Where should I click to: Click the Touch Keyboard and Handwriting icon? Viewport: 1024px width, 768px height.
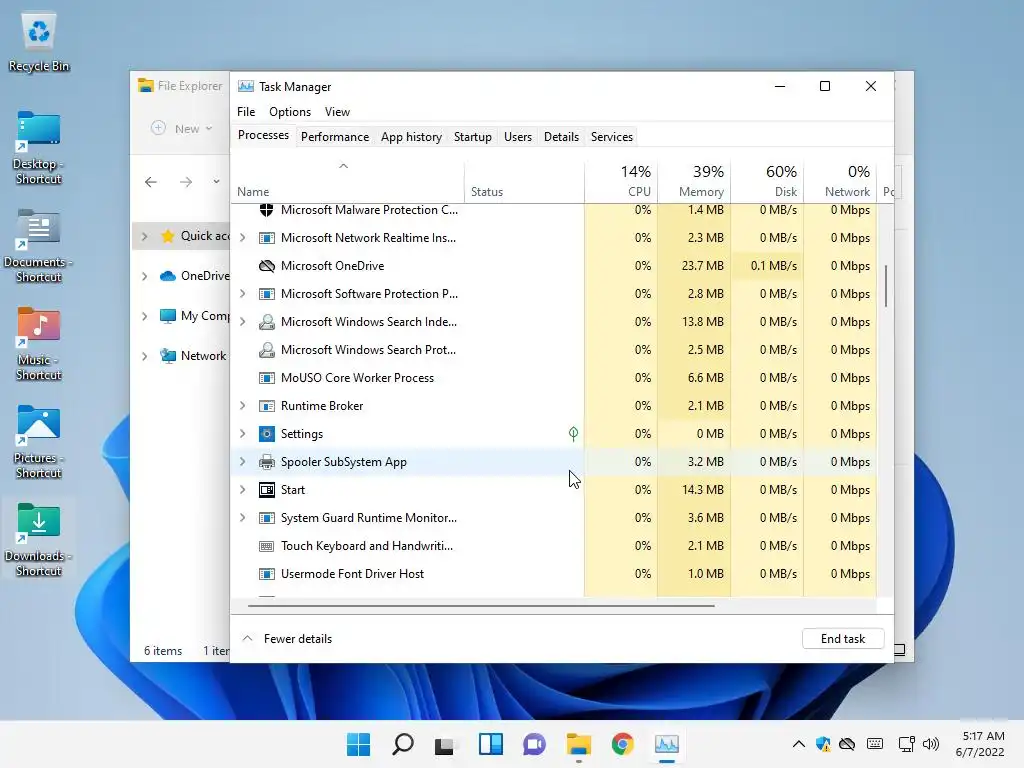point(266,546)
